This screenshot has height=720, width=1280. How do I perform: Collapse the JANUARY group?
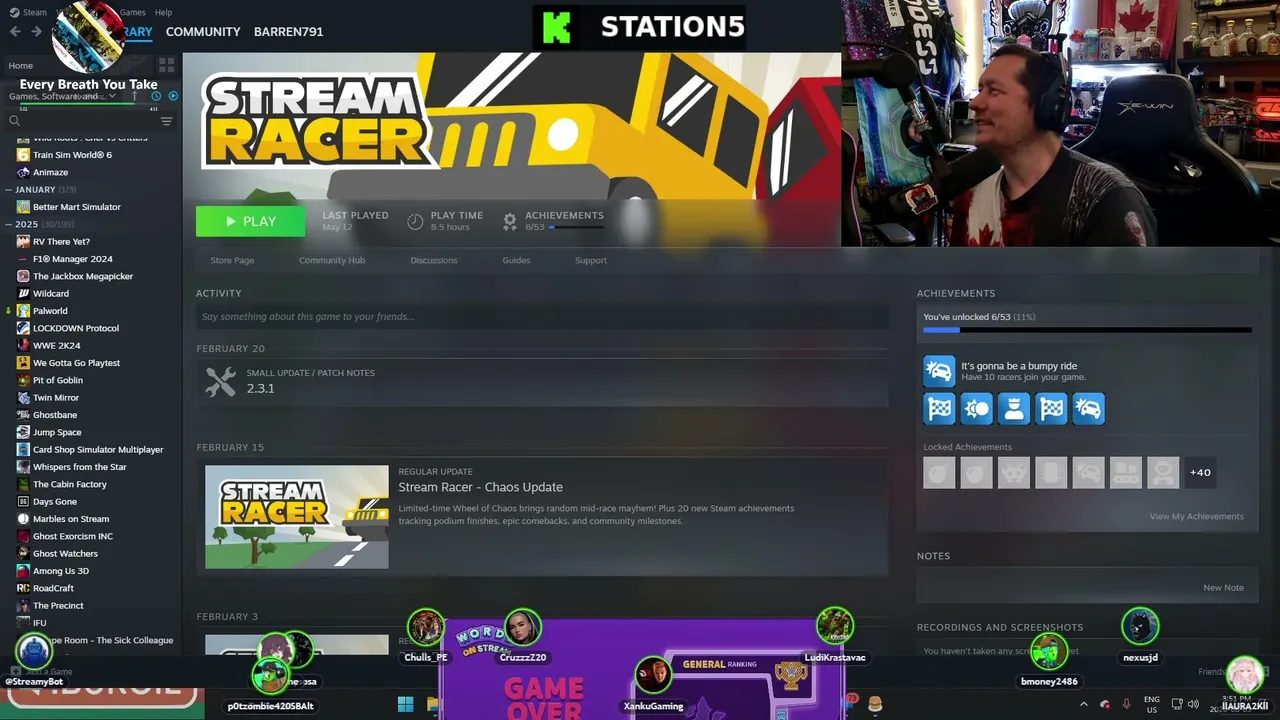pyautogui.click(x=9, y=189)
